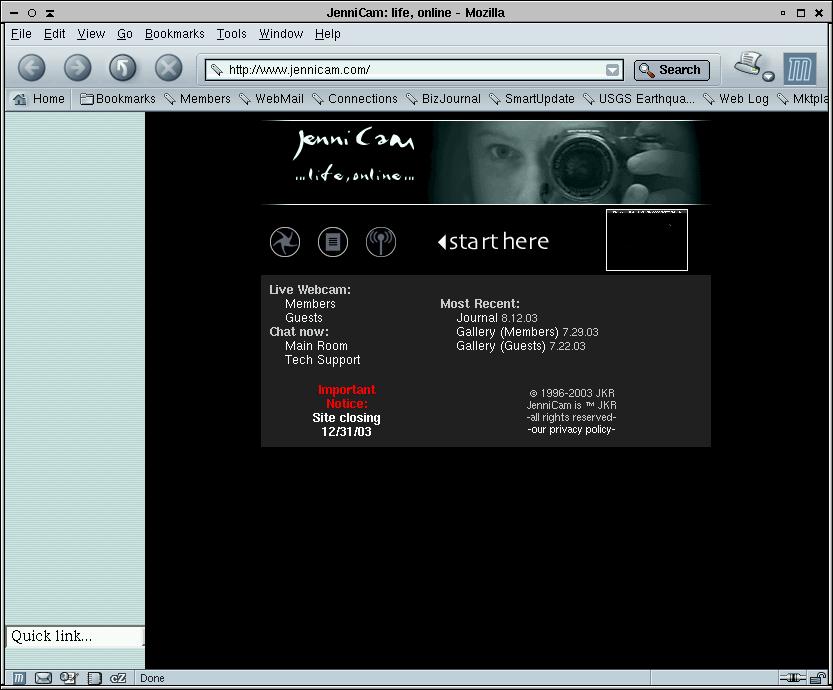Screen dimensions: 833x690
Task: Print the page using the printer icon
Action: pyautogui.click(x=749, y=63)
